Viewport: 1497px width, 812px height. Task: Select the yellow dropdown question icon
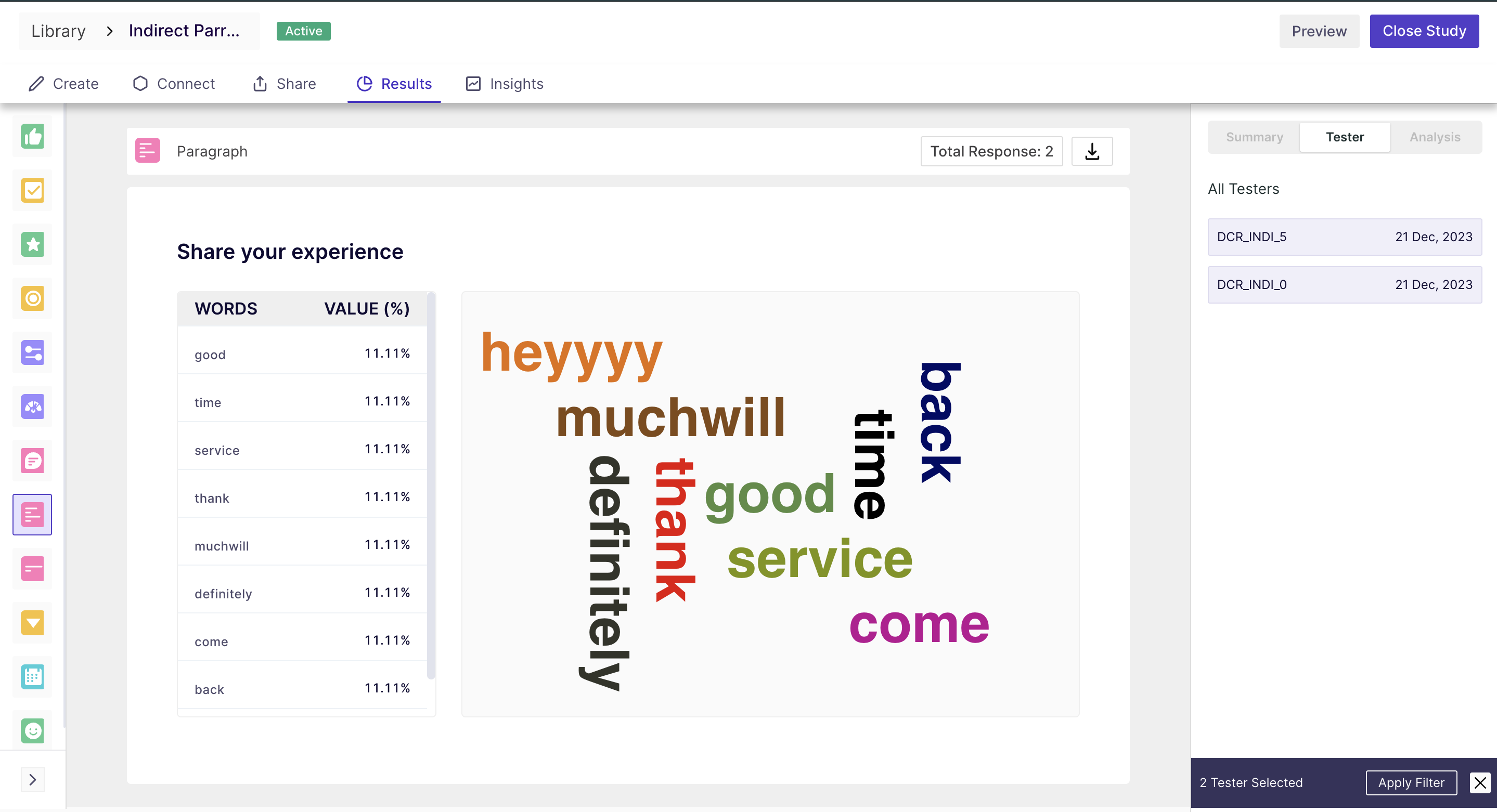pyautogui.click(x=33, y=623)
